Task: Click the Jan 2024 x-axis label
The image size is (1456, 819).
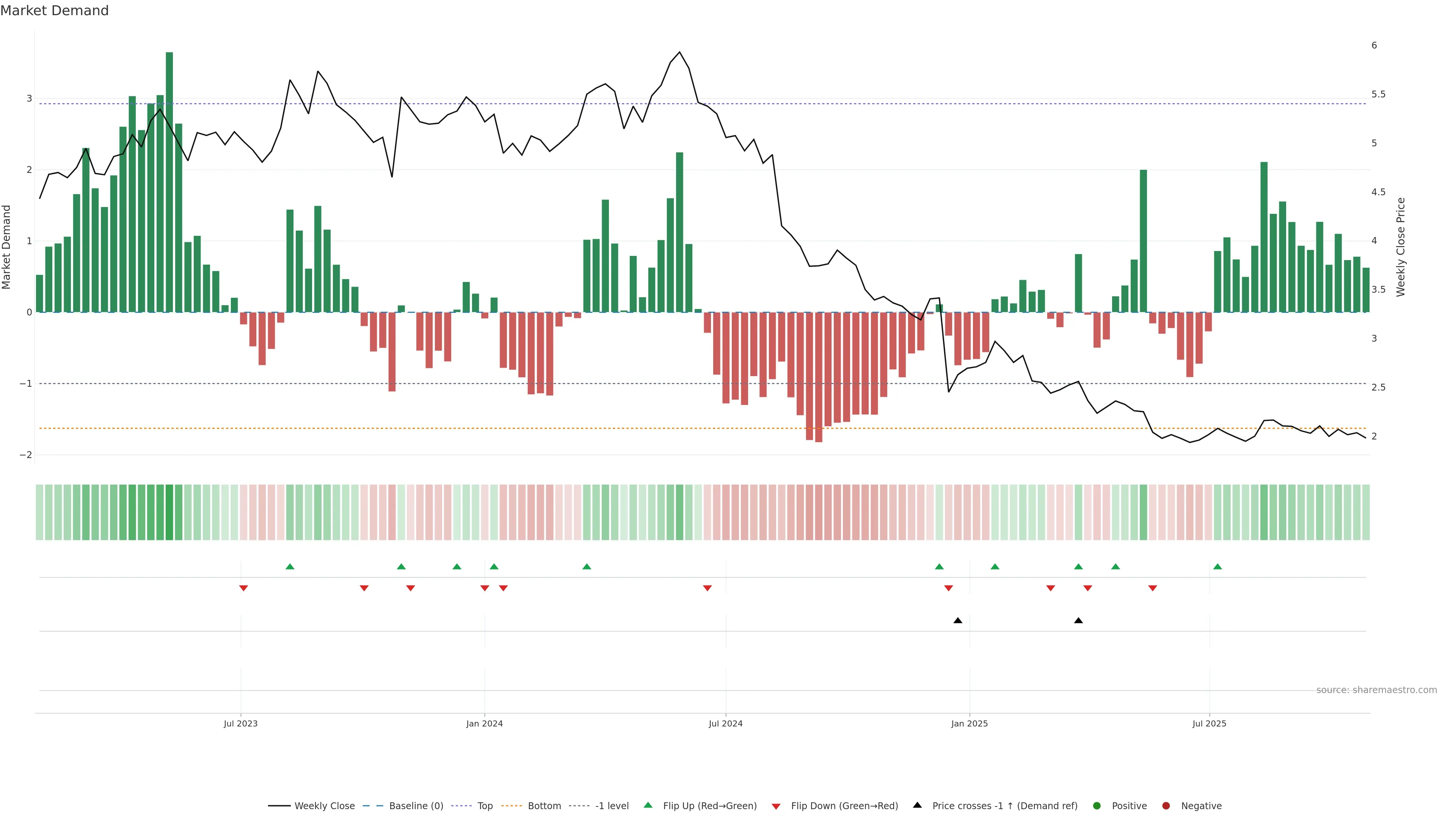Action: (485, 723)
